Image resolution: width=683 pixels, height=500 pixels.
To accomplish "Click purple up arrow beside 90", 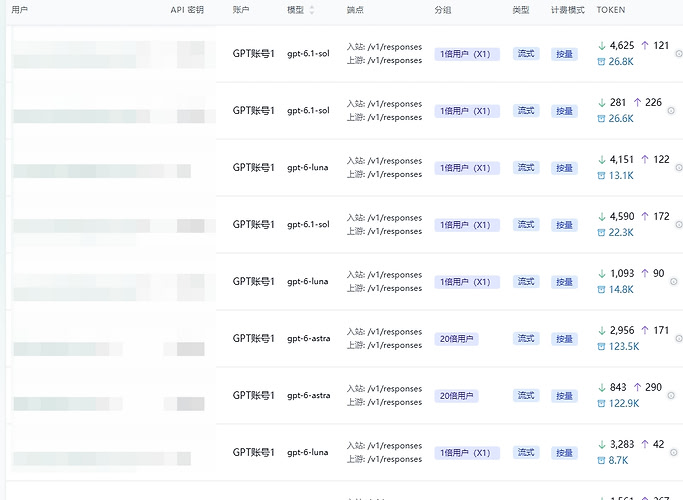I will coord(645,273).
